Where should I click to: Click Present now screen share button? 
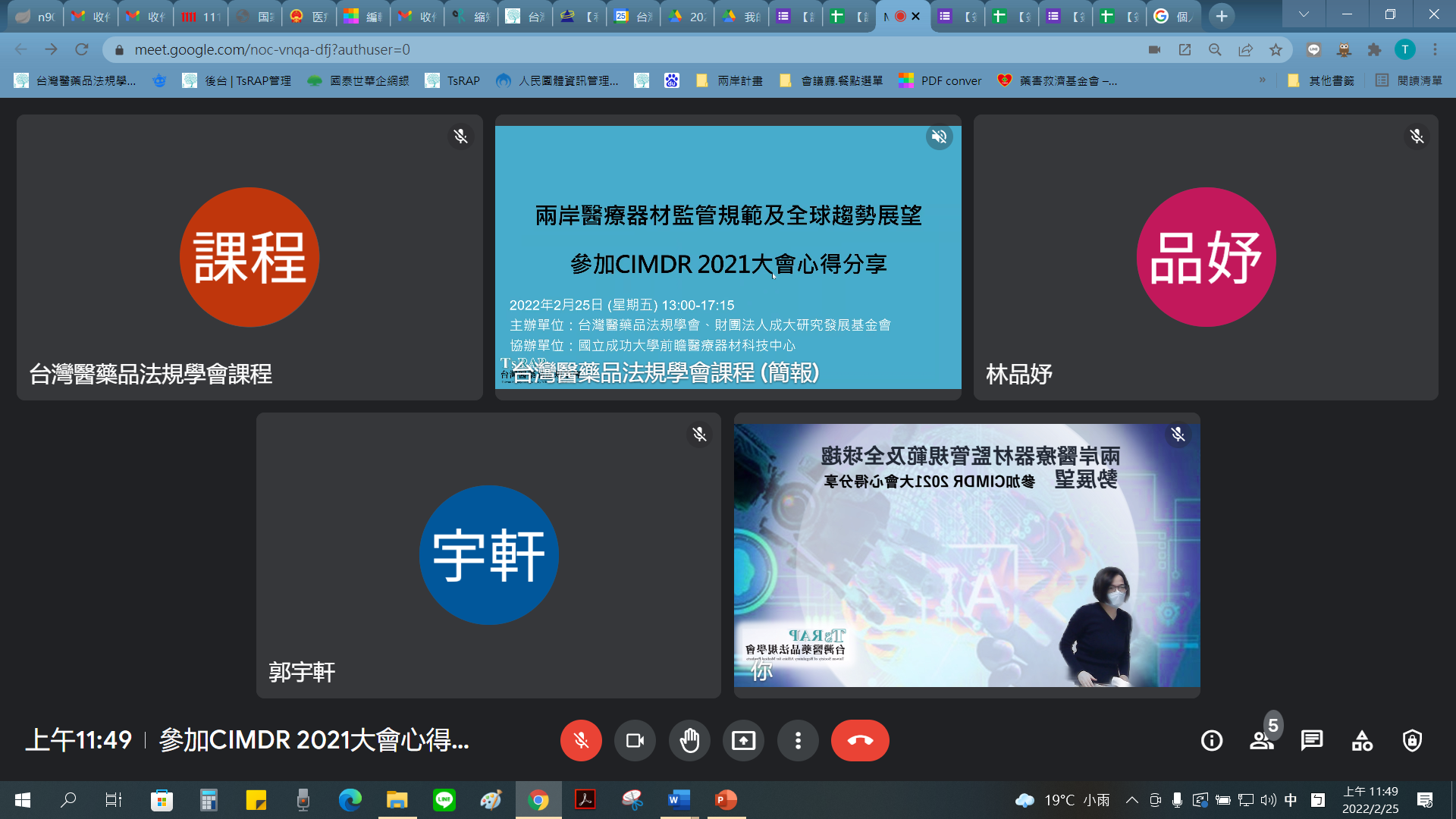coord(743,740)
